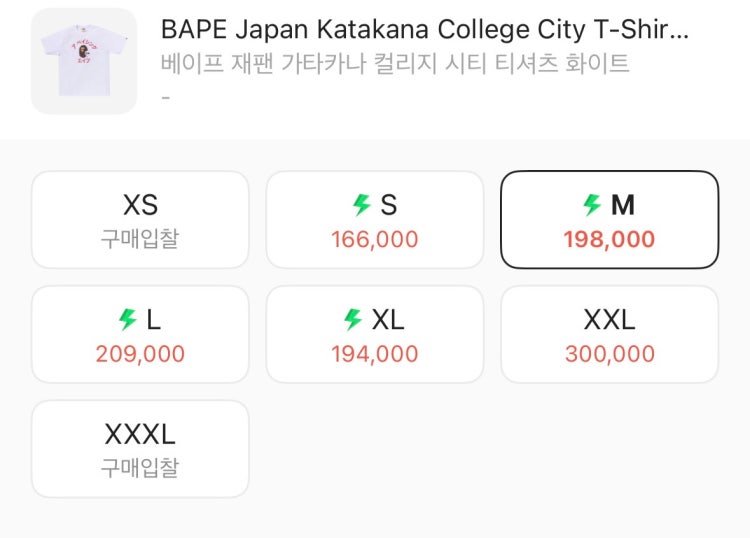Image resolution: width=750 pixels, height=538 pixels.
Task: Click the Korean product name subtitle
Action: pyautogui.click(x=395, y=64)
